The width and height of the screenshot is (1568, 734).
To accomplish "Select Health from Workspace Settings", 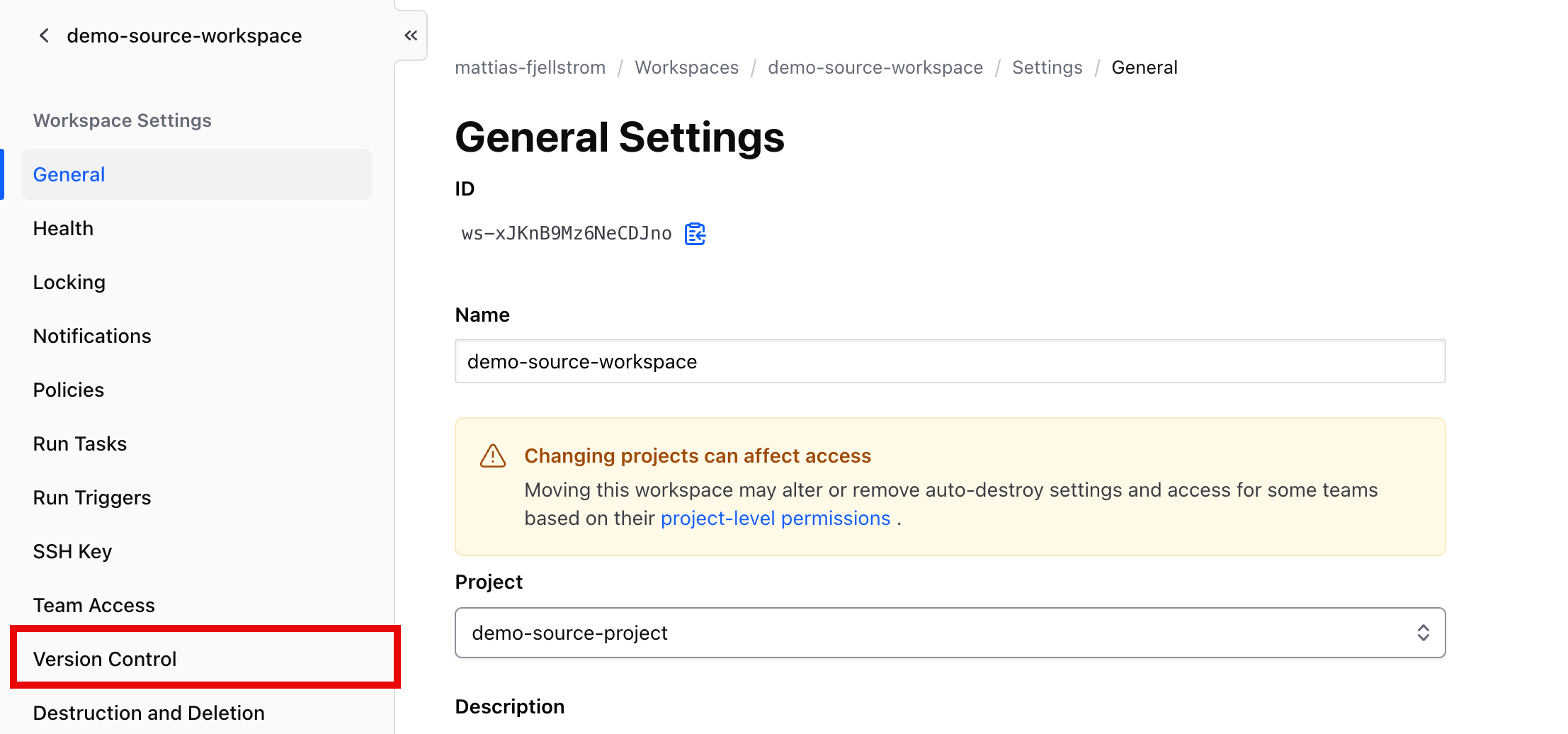I will click(x=63, y=227).
